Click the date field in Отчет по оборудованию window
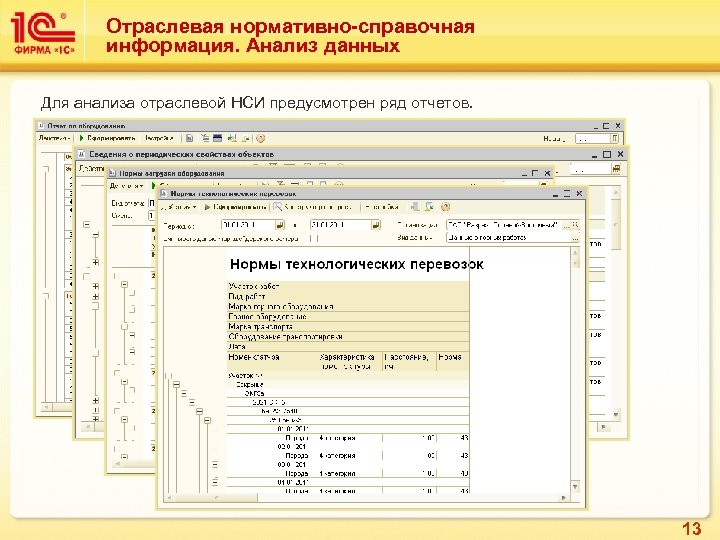720x540 pixels. click(x=592, y=139)
